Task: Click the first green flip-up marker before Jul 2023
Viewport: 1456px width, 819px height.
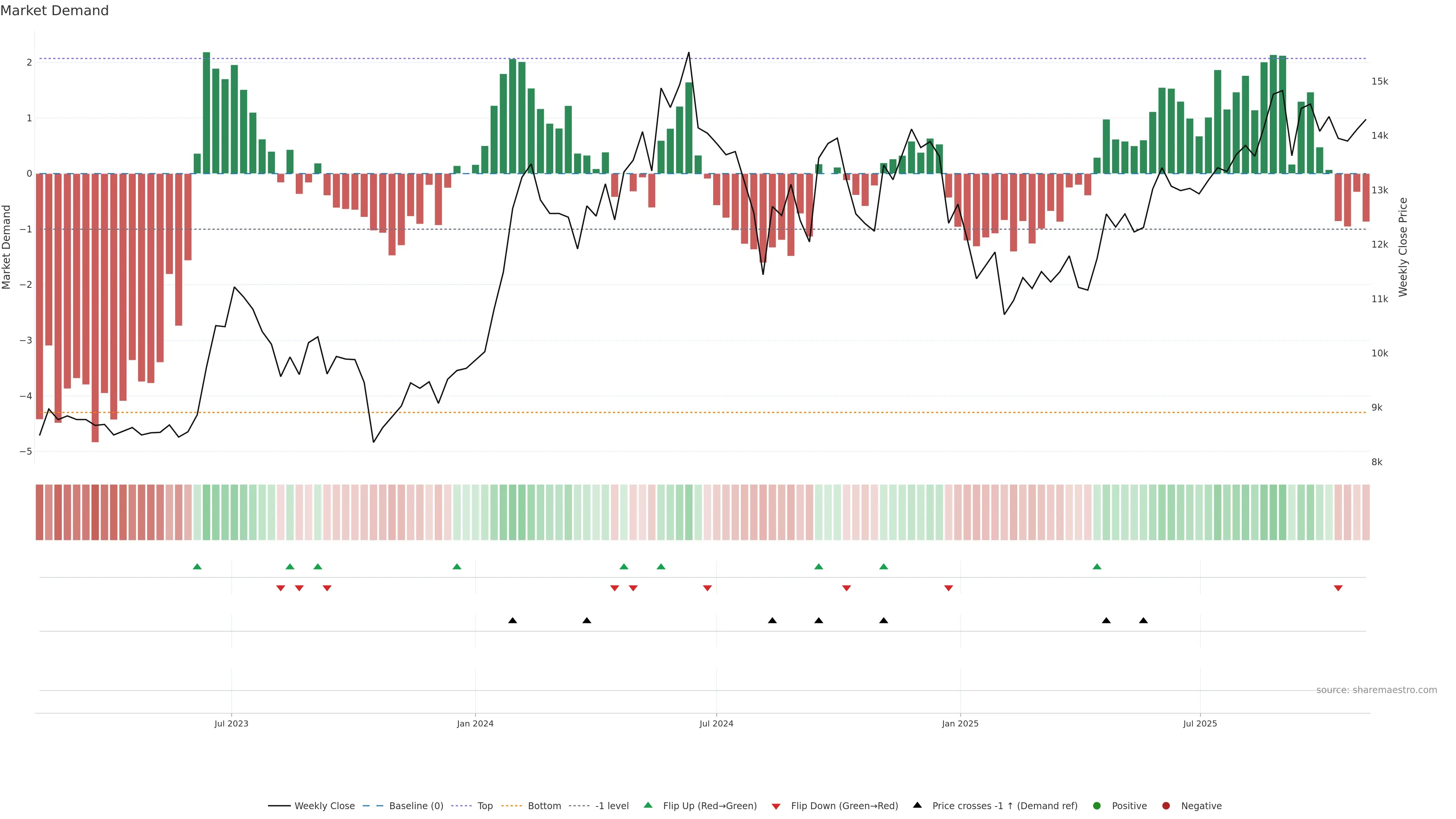Action: 197,566
